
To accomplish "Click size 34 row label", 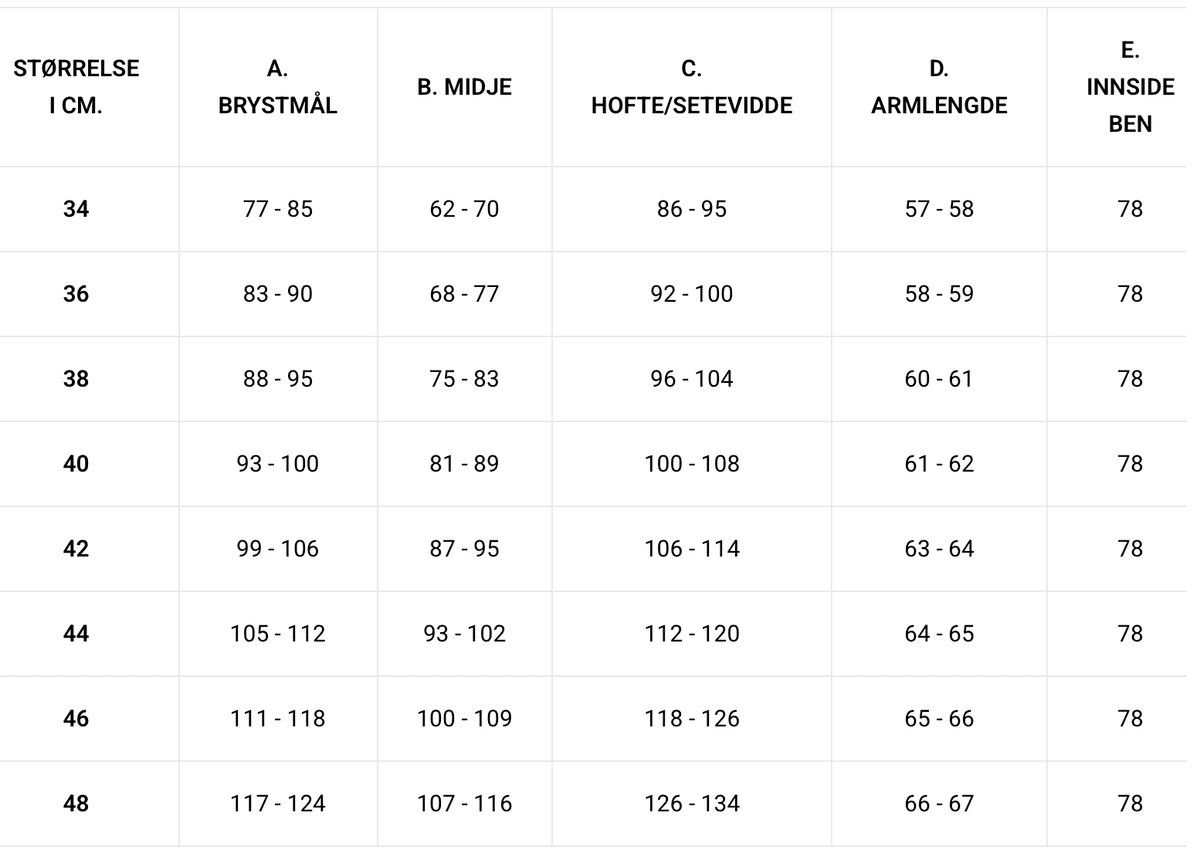I will coord(76,209).
